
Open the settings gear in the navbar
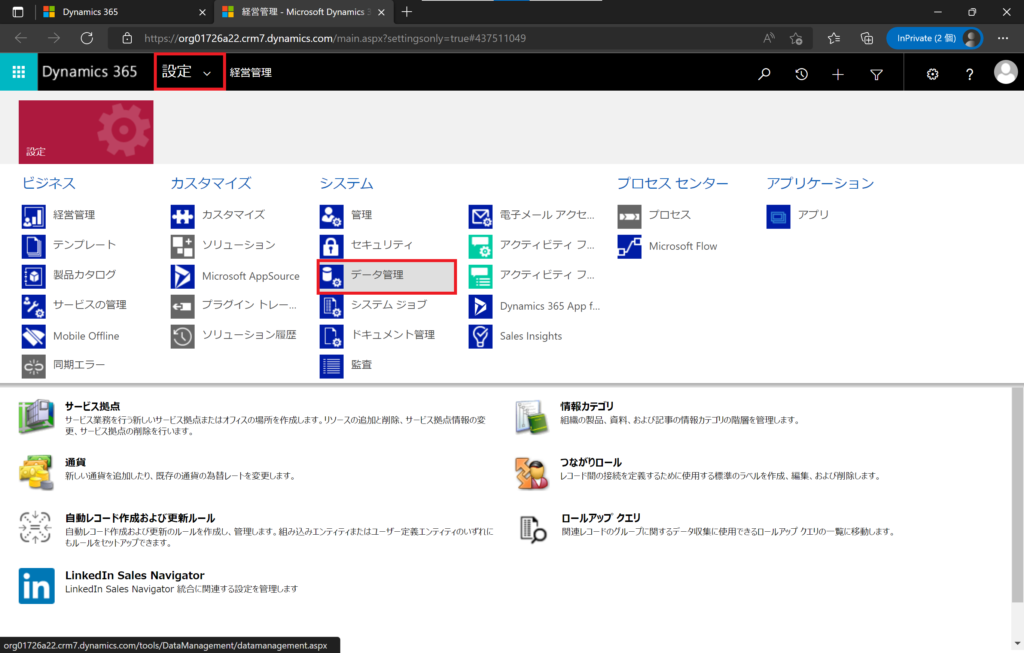pyautogui.click(x=933, y=74)
